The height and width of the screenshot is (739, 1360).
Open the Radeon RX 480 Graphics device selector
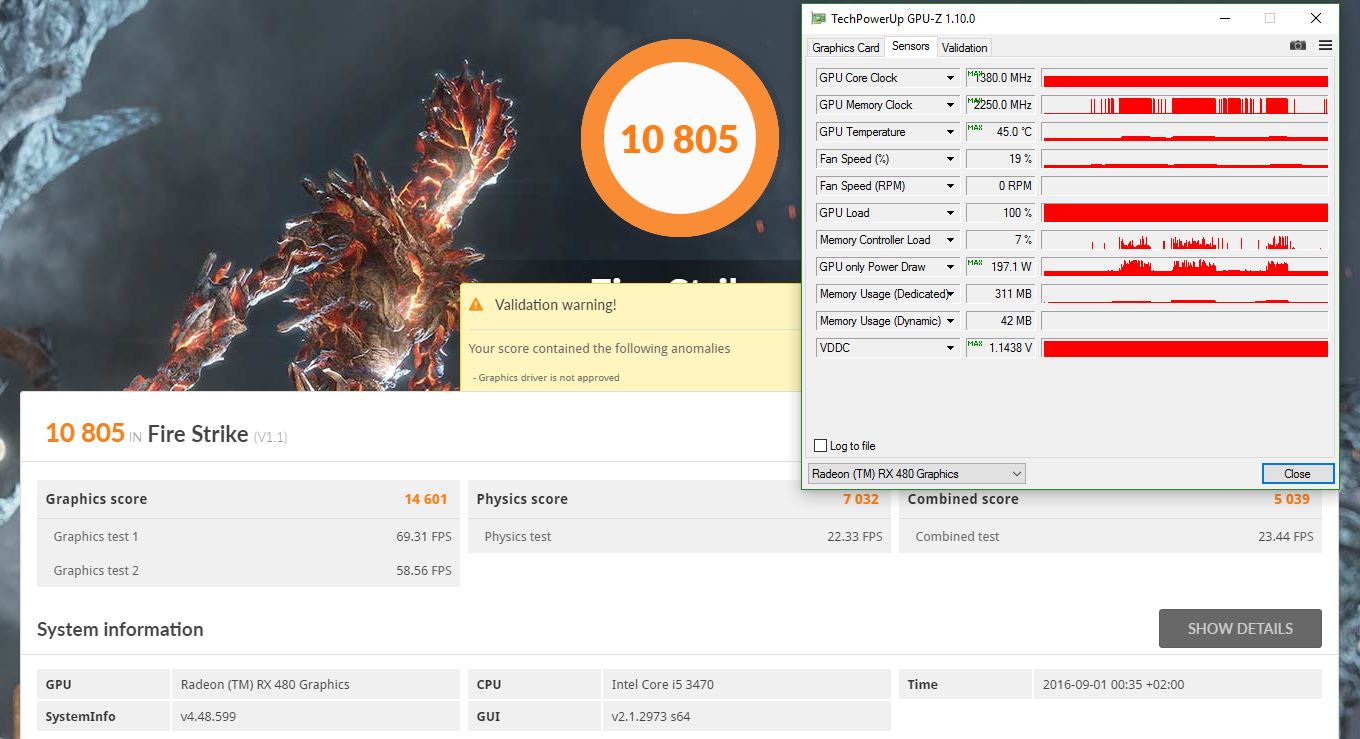point(916,474)
